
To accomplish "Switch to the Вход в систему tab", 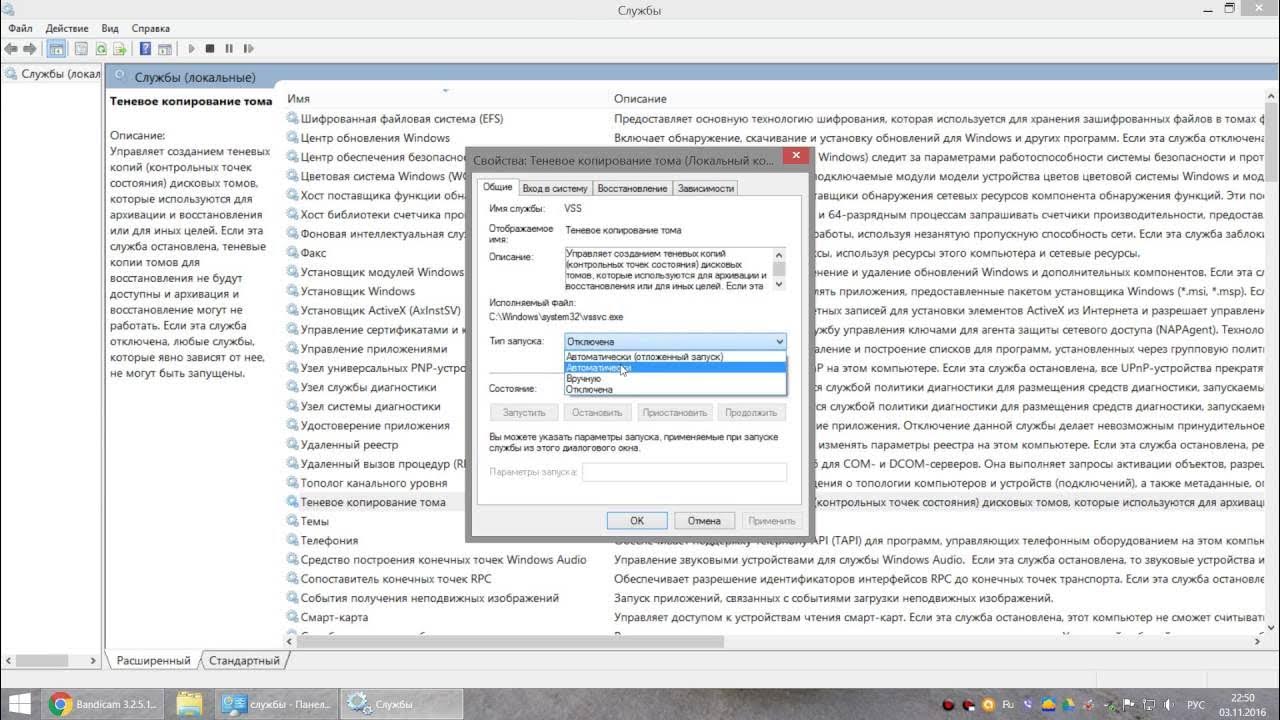I will (x=555, y=188).
